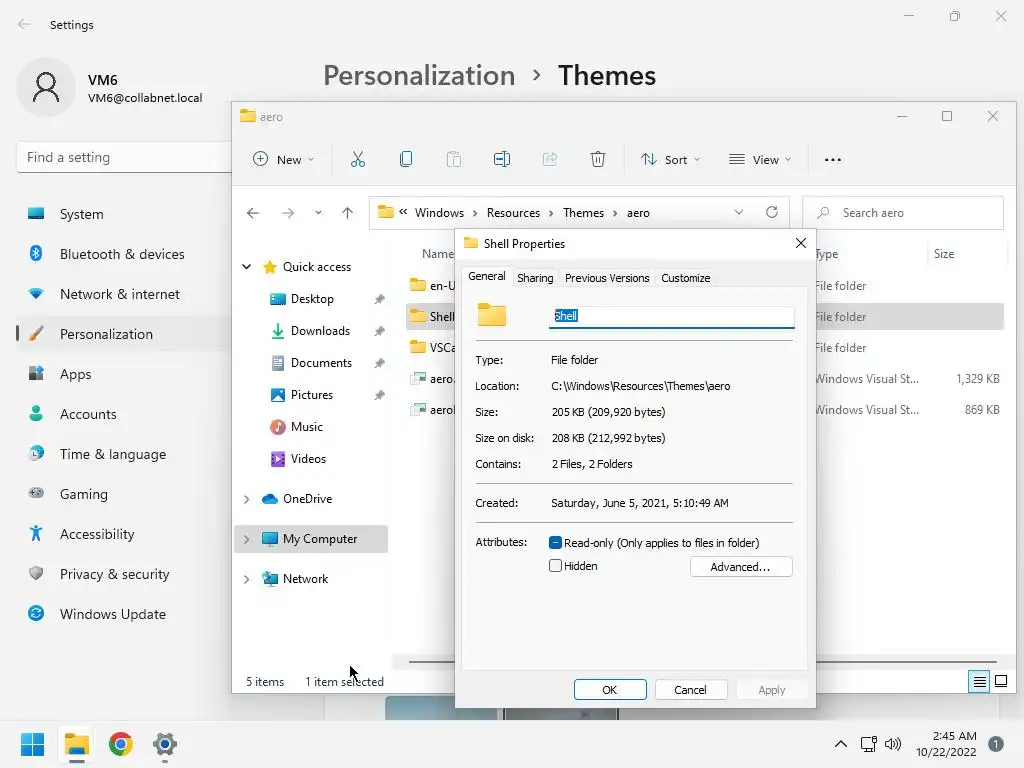Click OK in Shell Properties
The height and width of the screenshot is (768, 1024).
[610, 690]
